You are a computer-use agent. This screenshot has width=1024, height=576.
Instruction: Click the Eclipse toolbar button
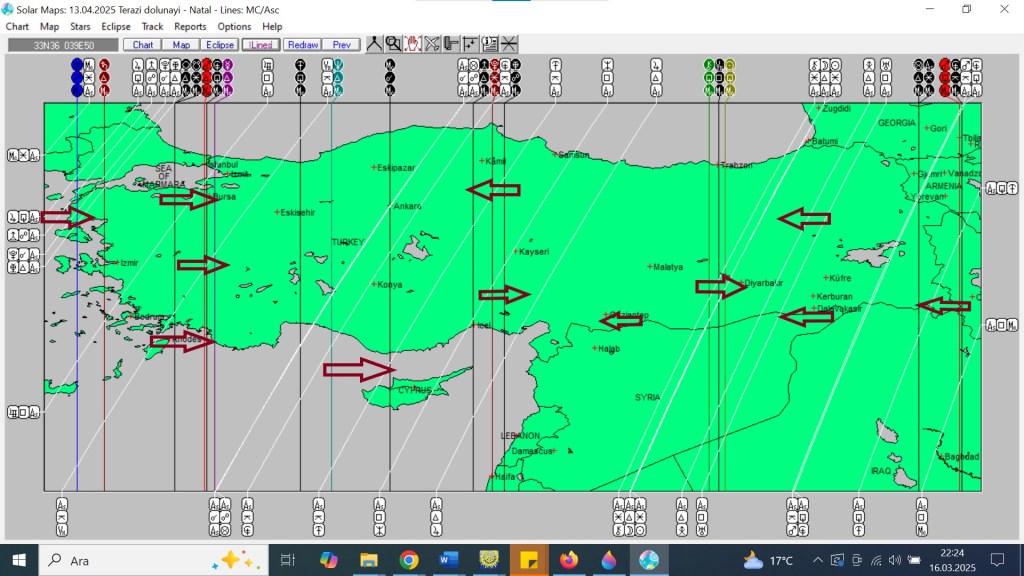click(219, 45)
